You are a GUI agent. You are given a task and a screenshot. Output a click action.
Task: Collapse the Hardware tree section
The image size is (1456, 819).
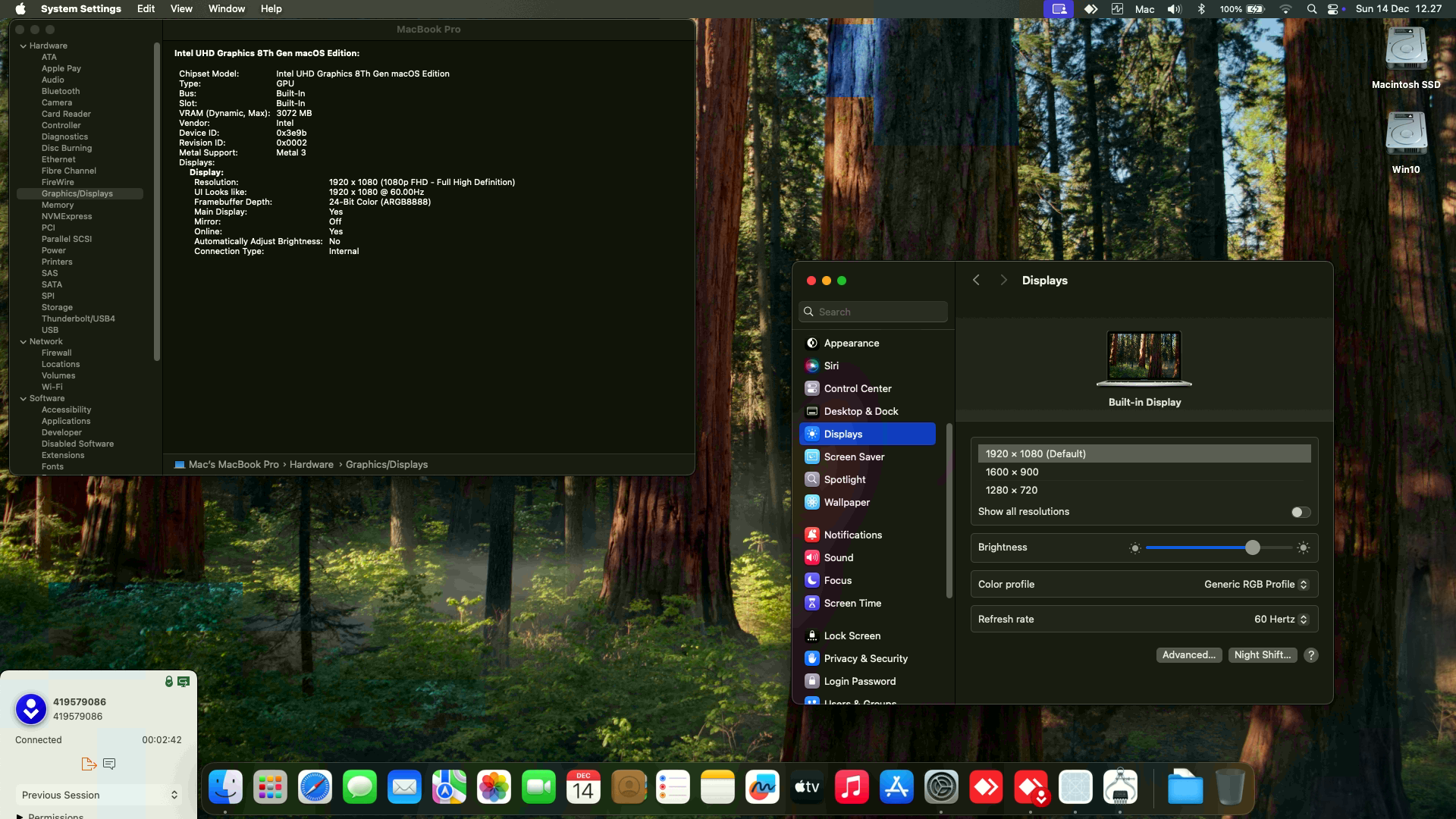point(23,45)
